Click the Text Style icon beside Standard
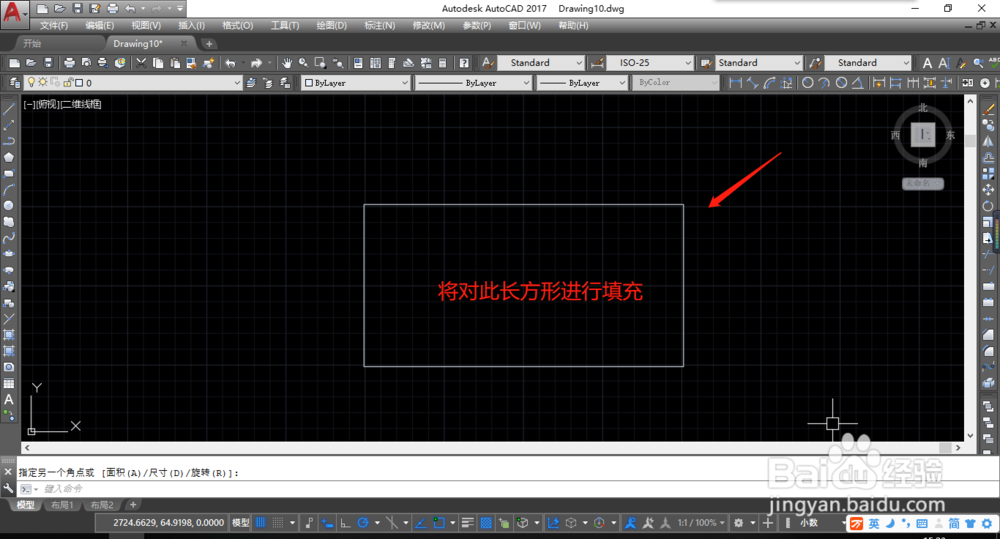This screenshot has height=539, width=1000. (487, 63)
